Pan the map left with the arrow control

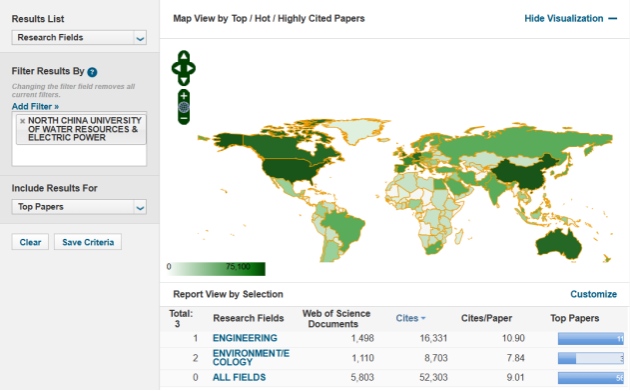pos(177,68)
